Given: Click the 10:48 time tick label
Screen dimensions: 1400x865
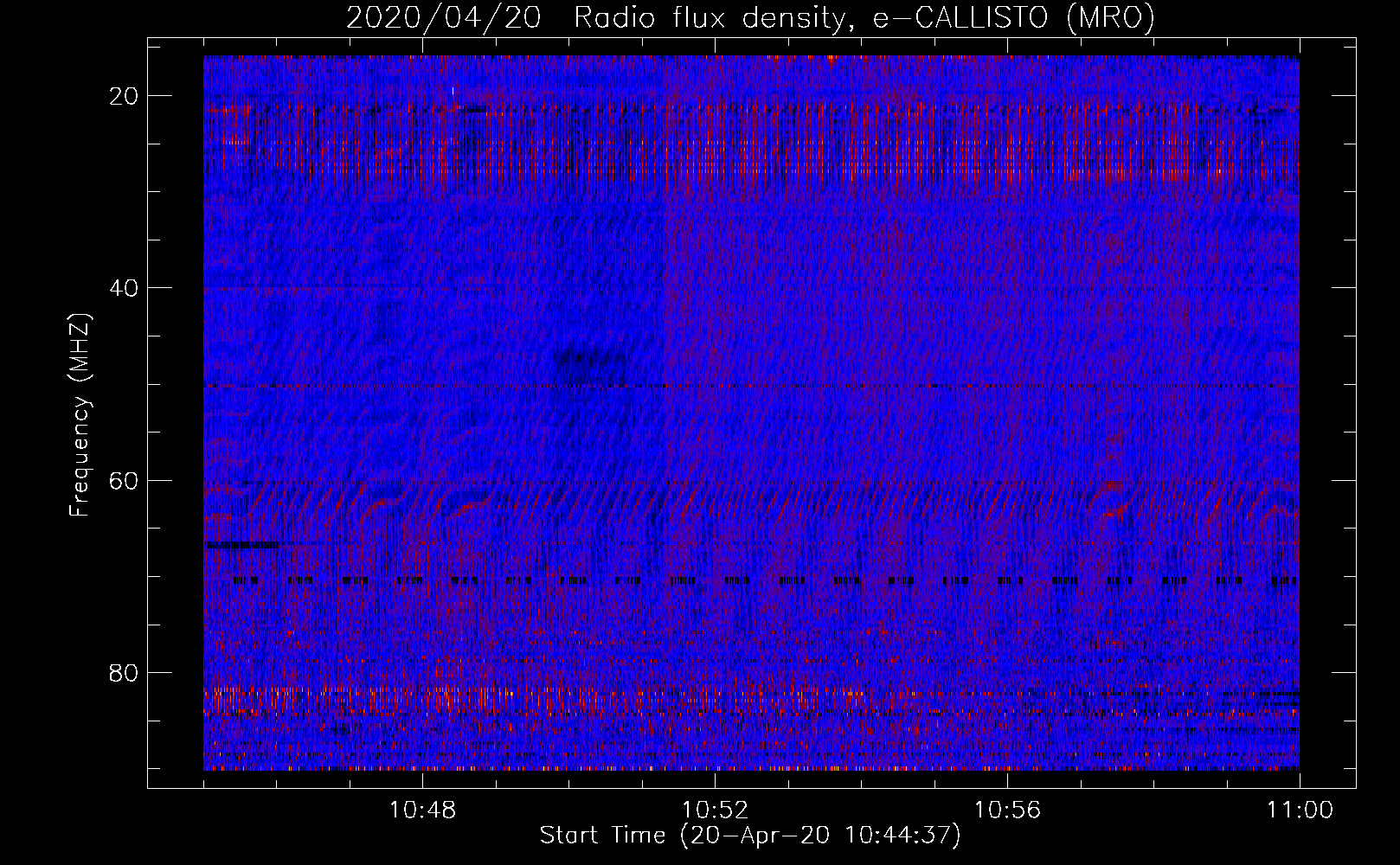Looking at the screenshot, I should (x=422, y=811).
